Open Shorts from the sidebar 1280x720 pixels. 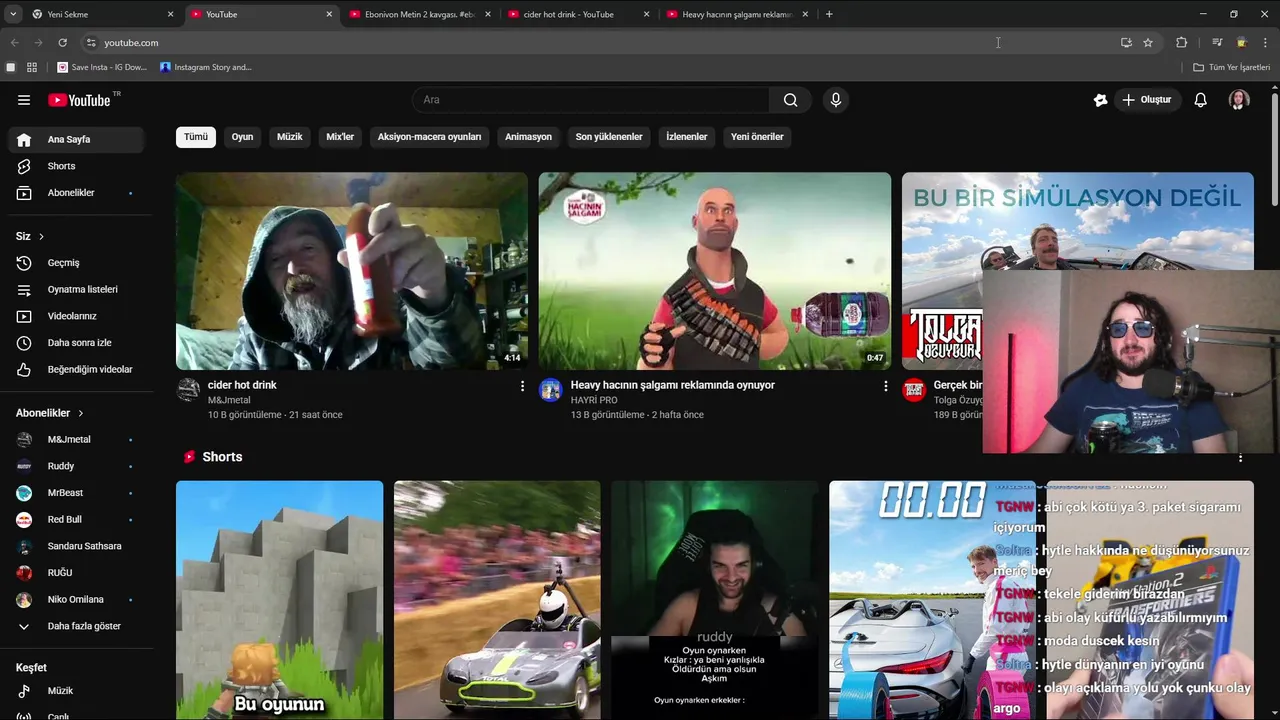(76, 166)
